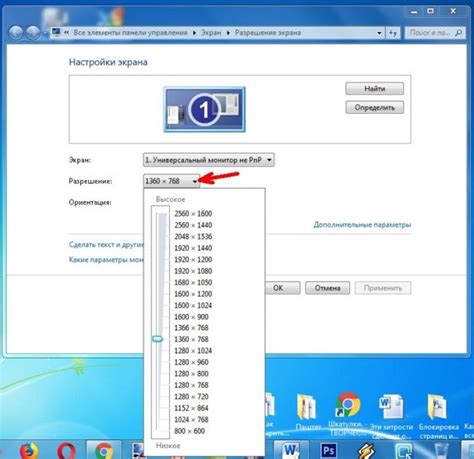Click the monitor 1 display thumbnail
This screenshot has width=474, height=459.
click(204, 109)
